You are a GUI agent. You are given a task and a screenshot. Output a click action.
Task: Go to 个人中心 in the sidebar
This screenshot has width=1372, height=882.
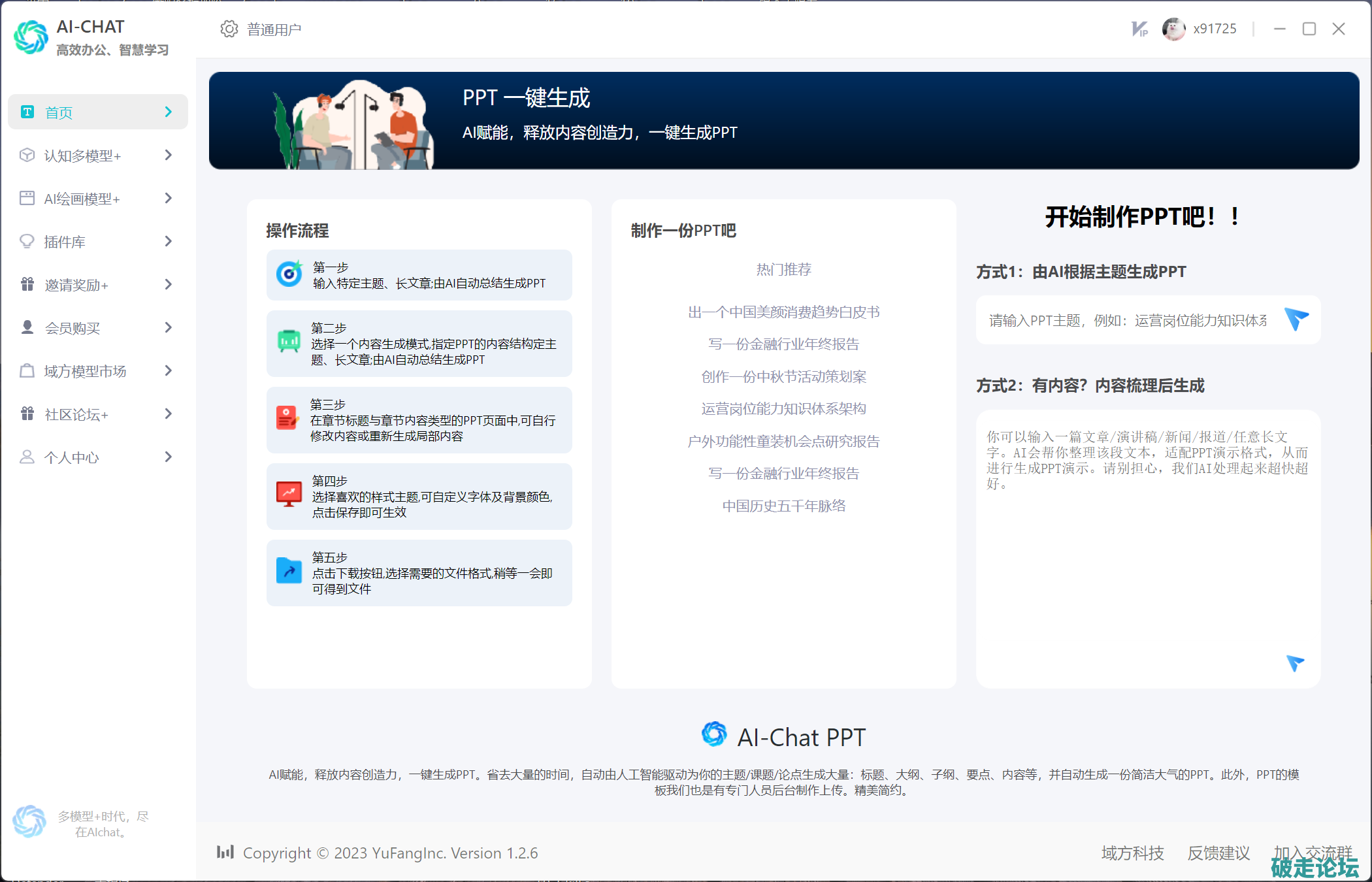click(71, 457)
